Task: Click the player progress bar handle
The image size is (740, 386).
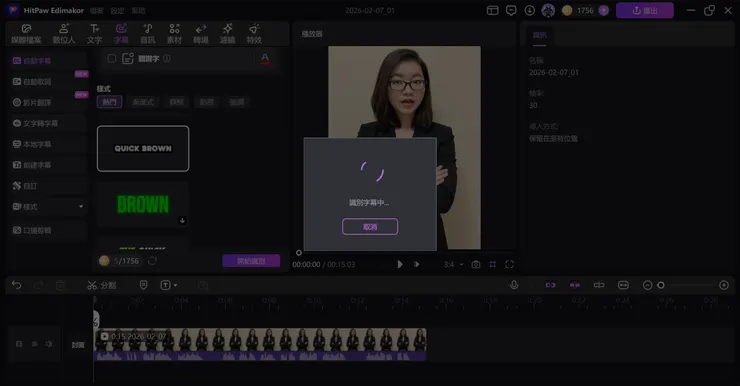Action: pyautogui.click(x=299, y=252)
